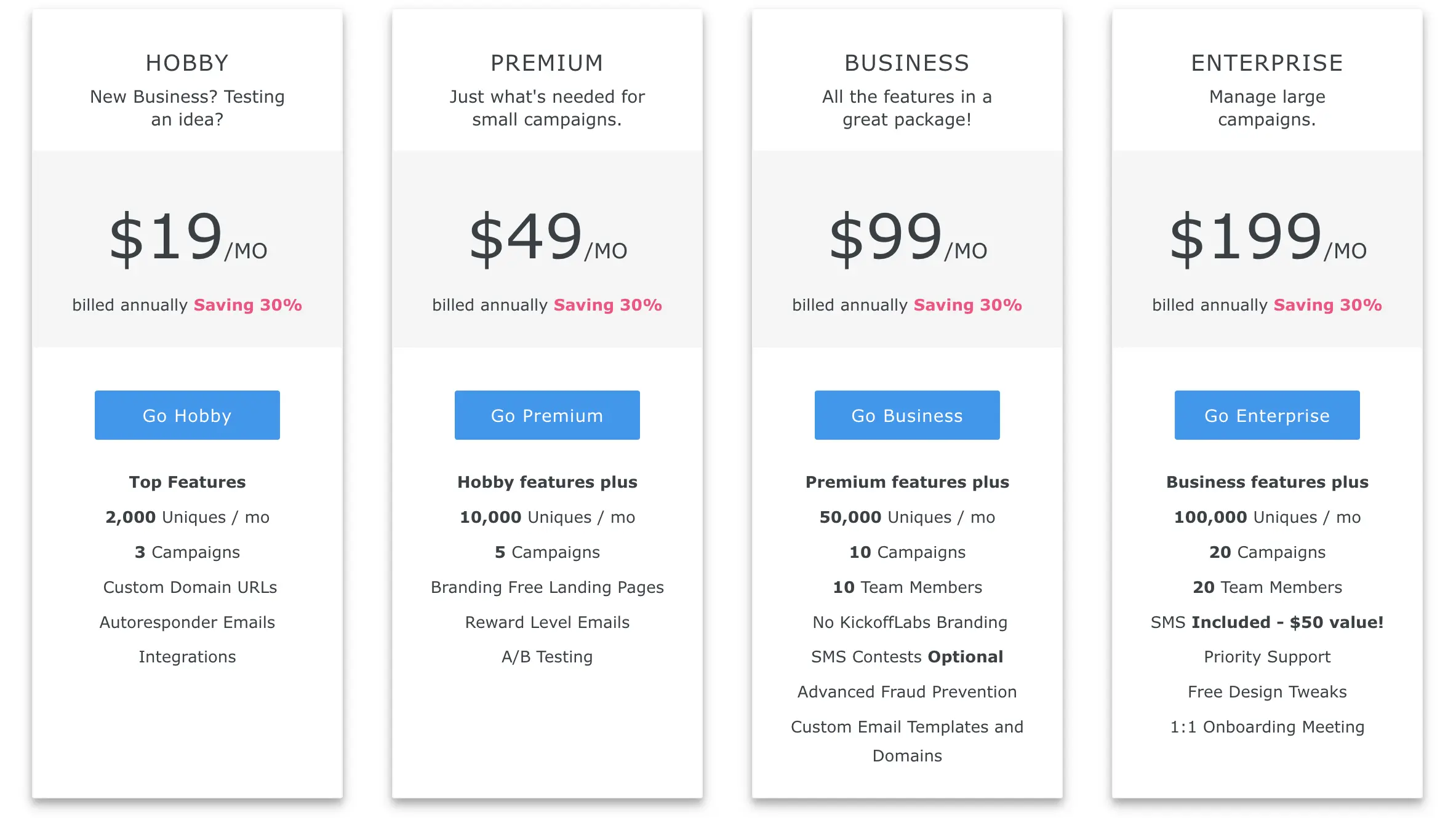The image size is (1456, 818).
Task: Click Saving 30% under the Enterprise price
Action: point(1327,305)
